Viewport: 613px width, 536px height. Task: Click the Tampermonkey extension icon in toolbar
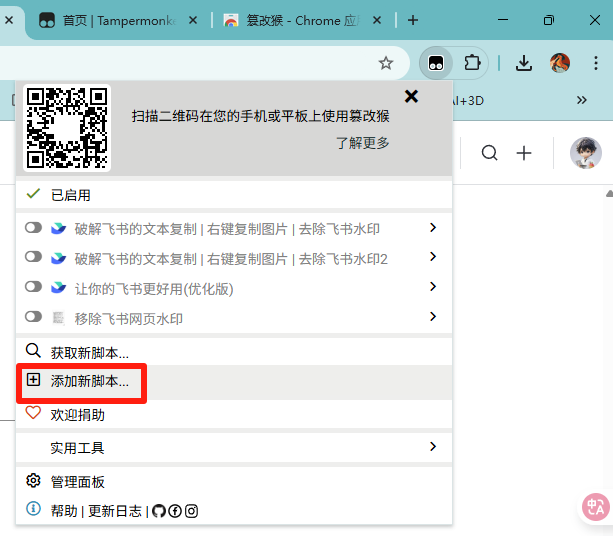point(436,62)
